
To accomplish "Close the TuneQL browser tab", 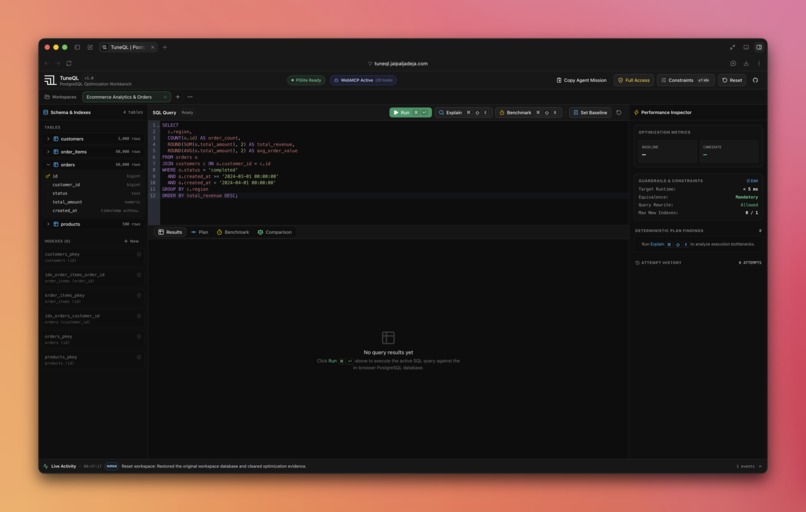I will tap(153, 47).
